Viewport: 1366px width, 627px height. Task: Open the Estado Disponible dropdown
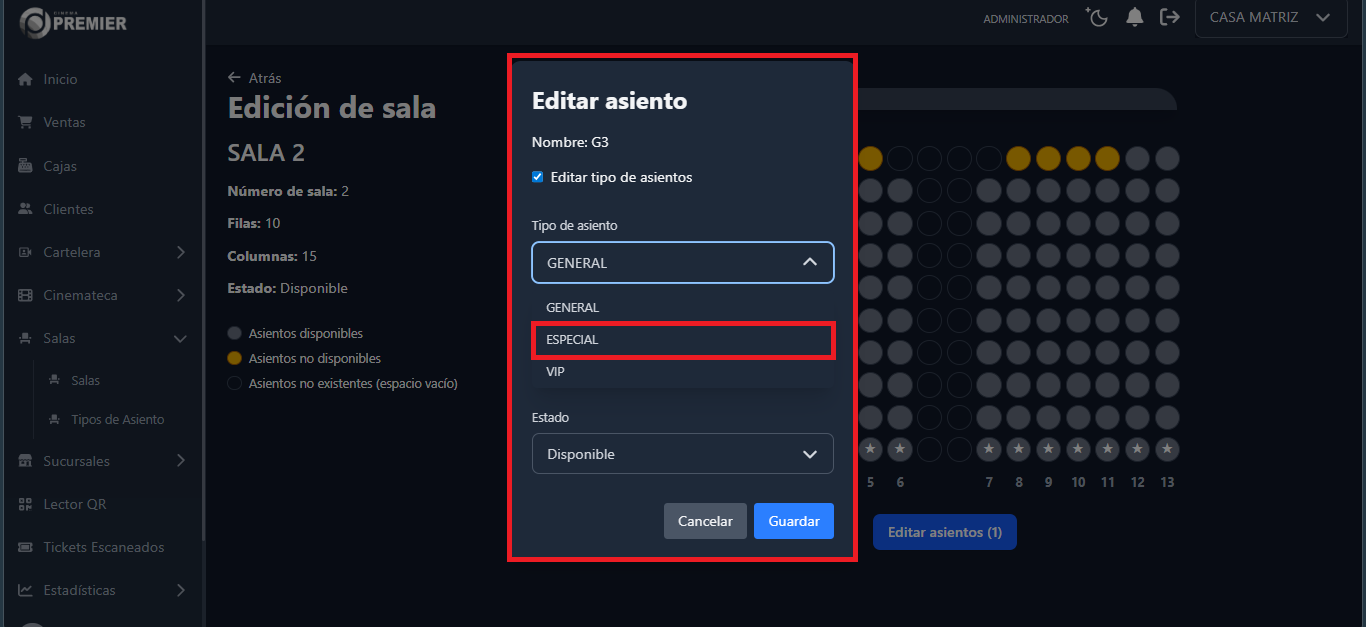coord(682,454)
